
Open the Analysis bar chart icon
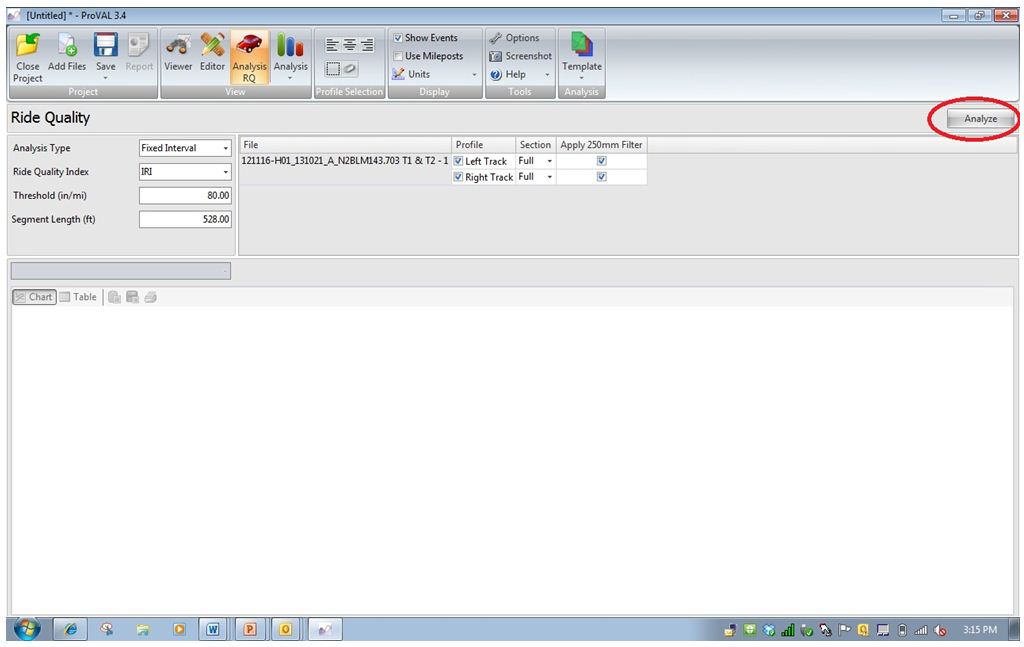(x=290, y=45)
